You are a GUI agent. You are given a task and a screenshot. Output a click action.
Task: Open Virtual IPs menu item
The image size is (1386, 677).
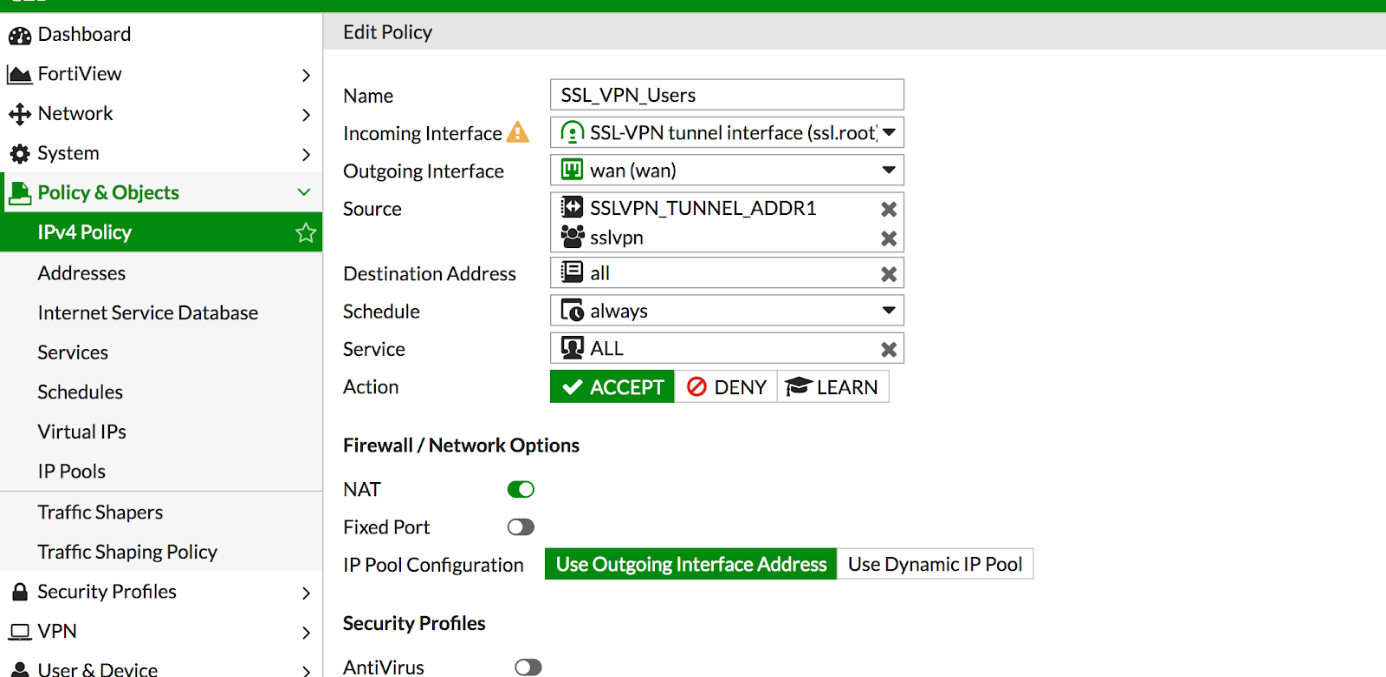coord(82,432)
